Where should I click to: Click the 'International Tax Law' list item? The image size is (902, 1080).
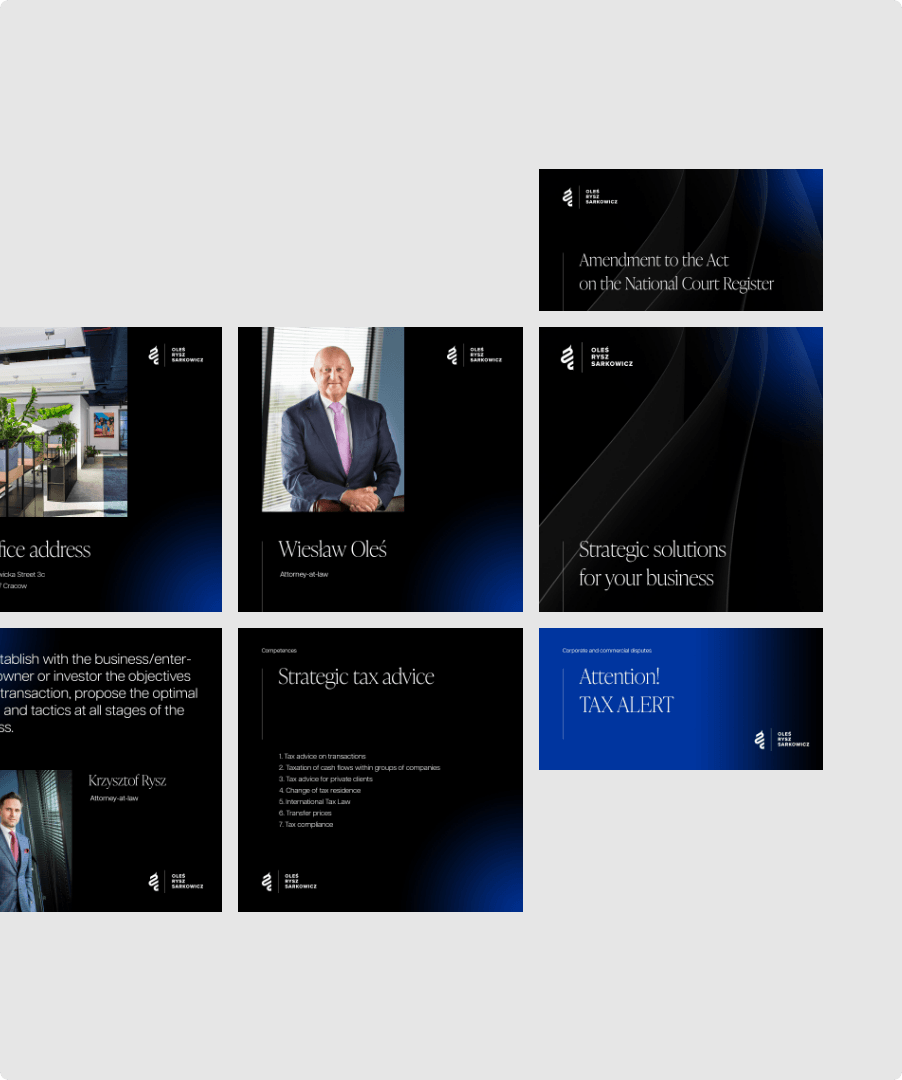coord(318,802)
